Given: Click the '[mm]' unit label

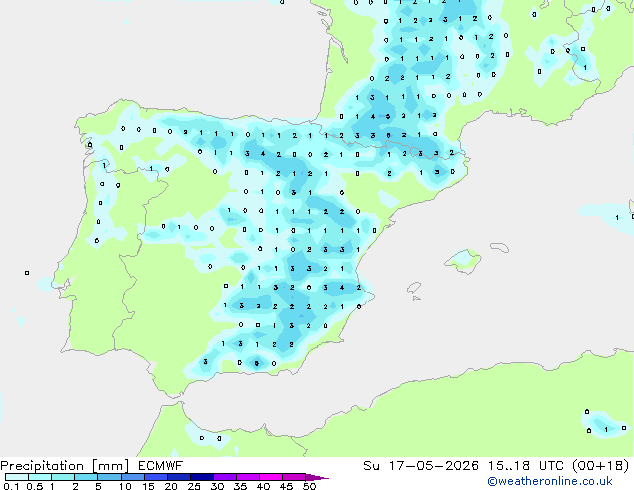Looking at the screenshot, I should point(110,466).
